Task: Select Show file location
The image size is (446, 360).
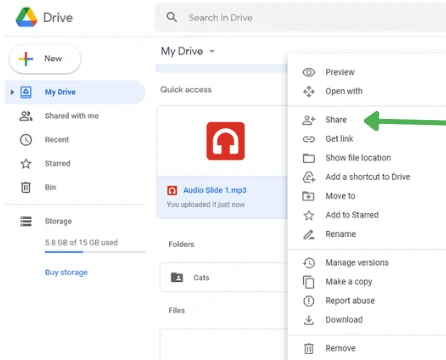Action: 358,158
